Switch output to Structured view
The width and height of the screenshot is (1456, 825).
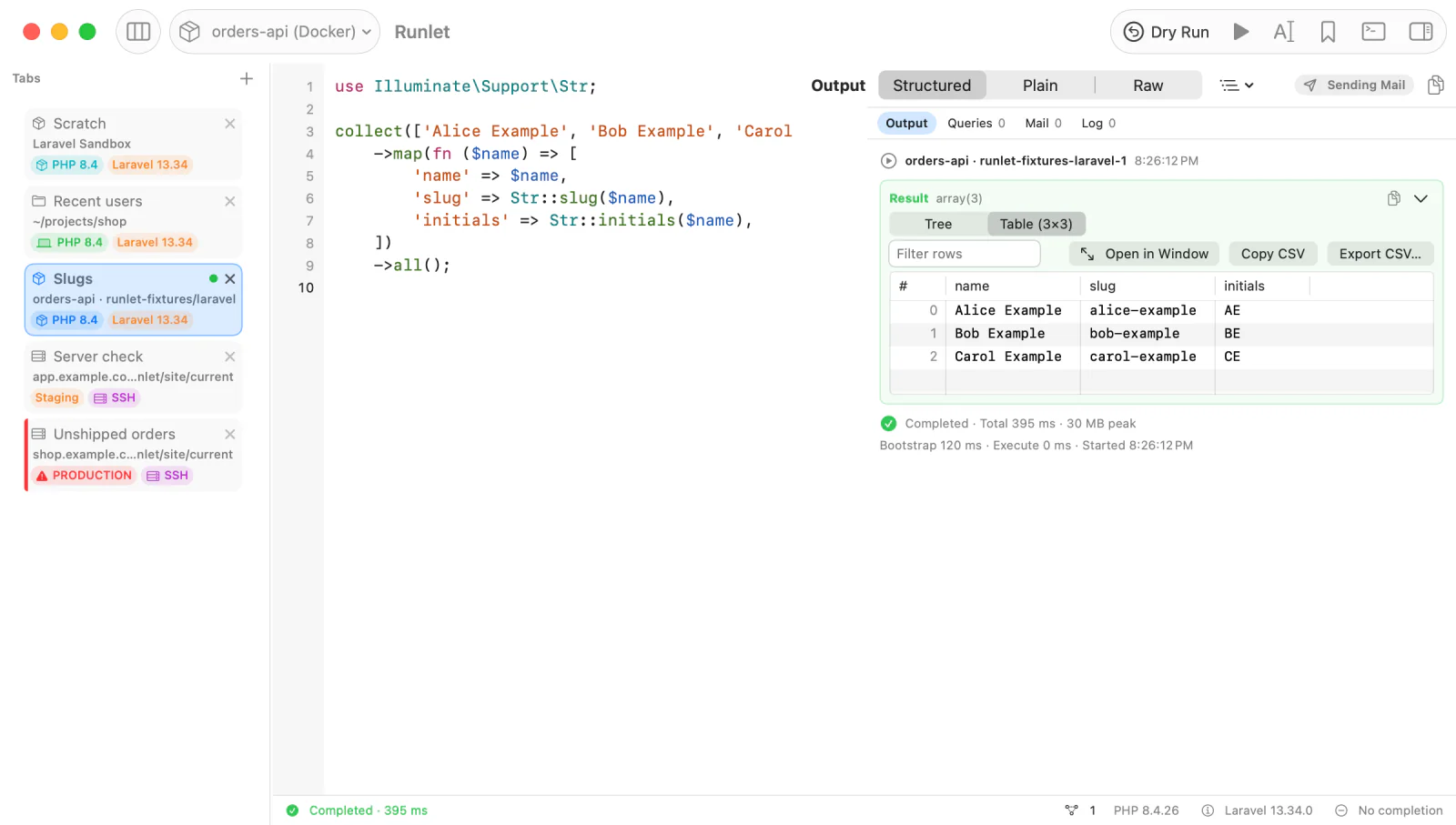[932, 86]
